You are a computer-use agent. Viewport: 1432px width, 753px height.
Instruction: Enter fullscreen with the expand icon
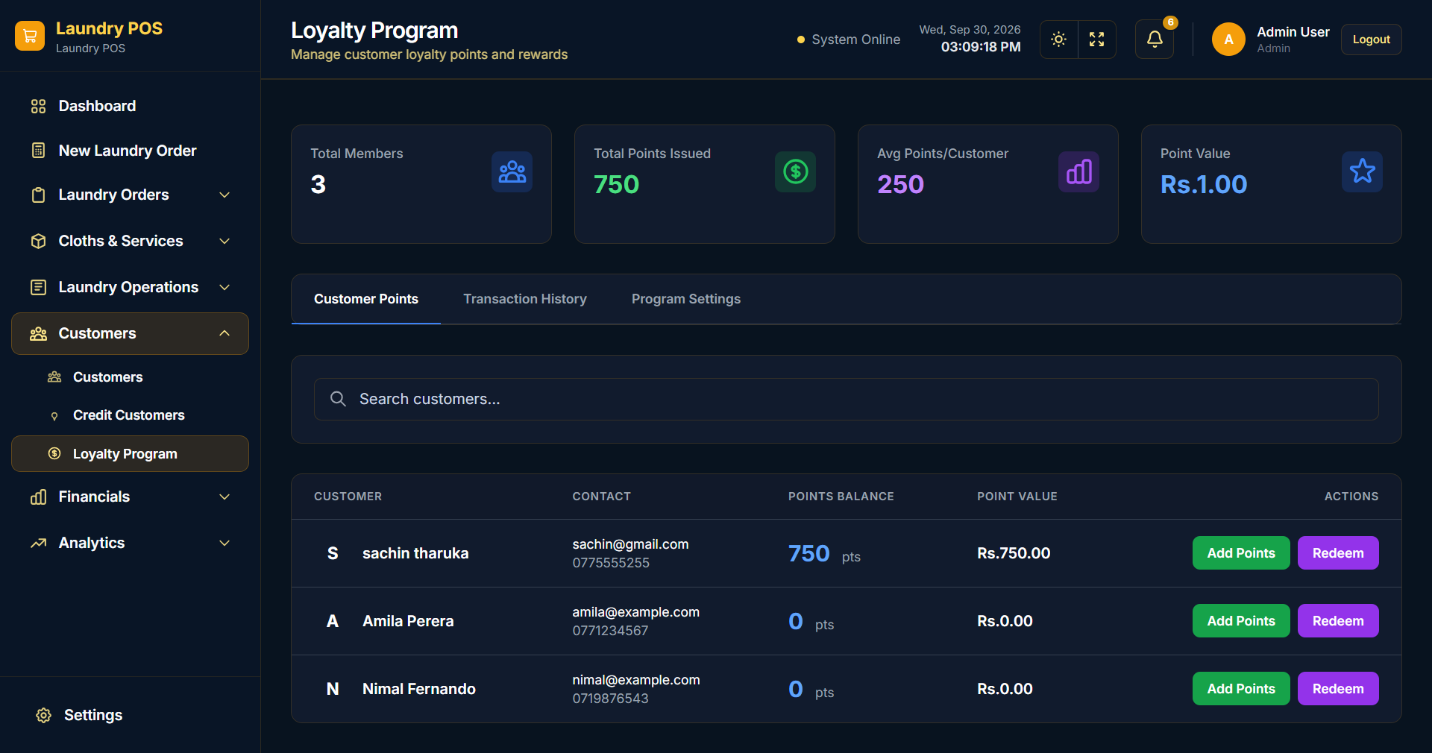click(x=1097, y=39)
